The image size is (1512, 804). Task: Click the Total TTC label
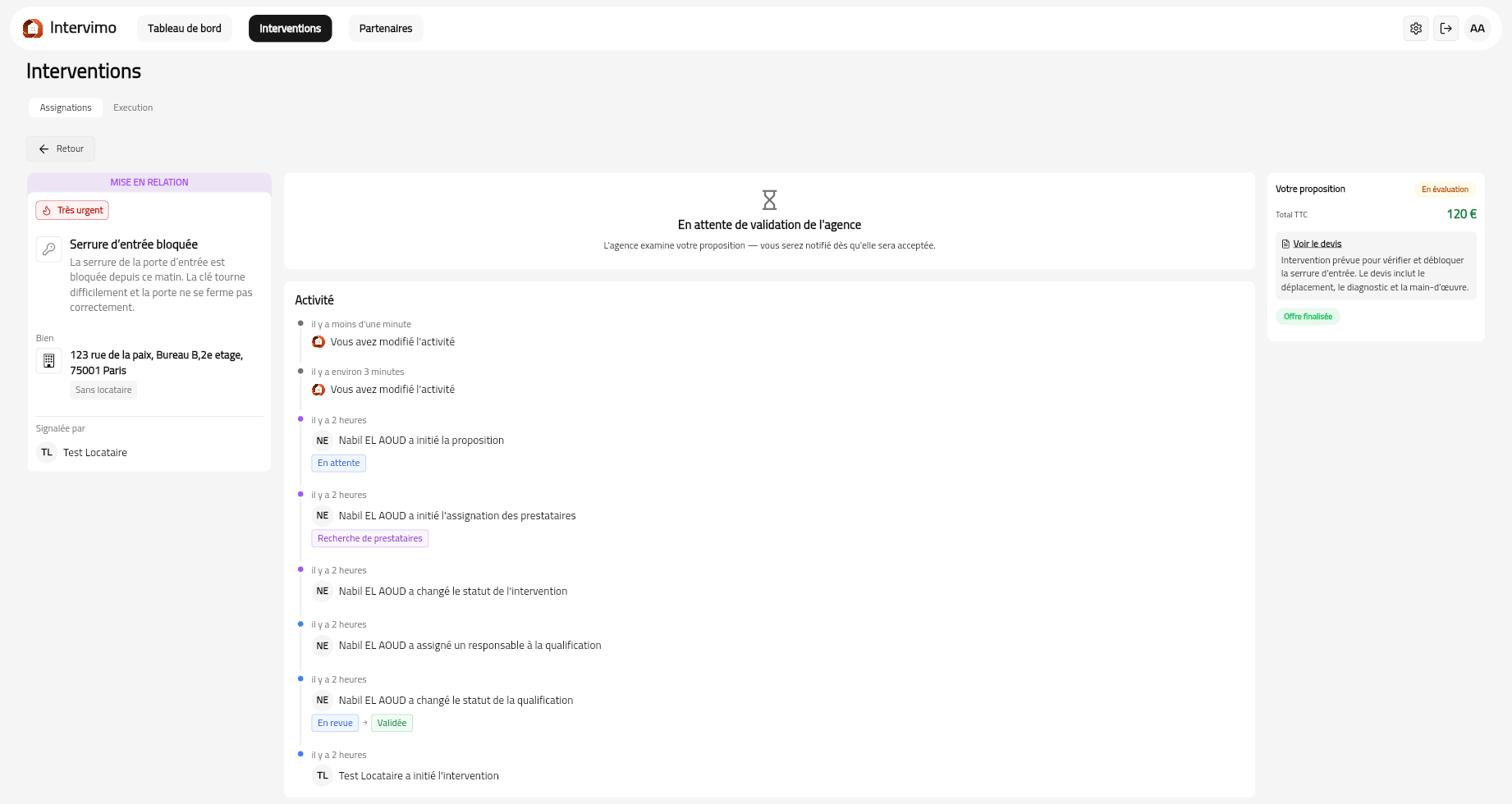(1291, 215)
